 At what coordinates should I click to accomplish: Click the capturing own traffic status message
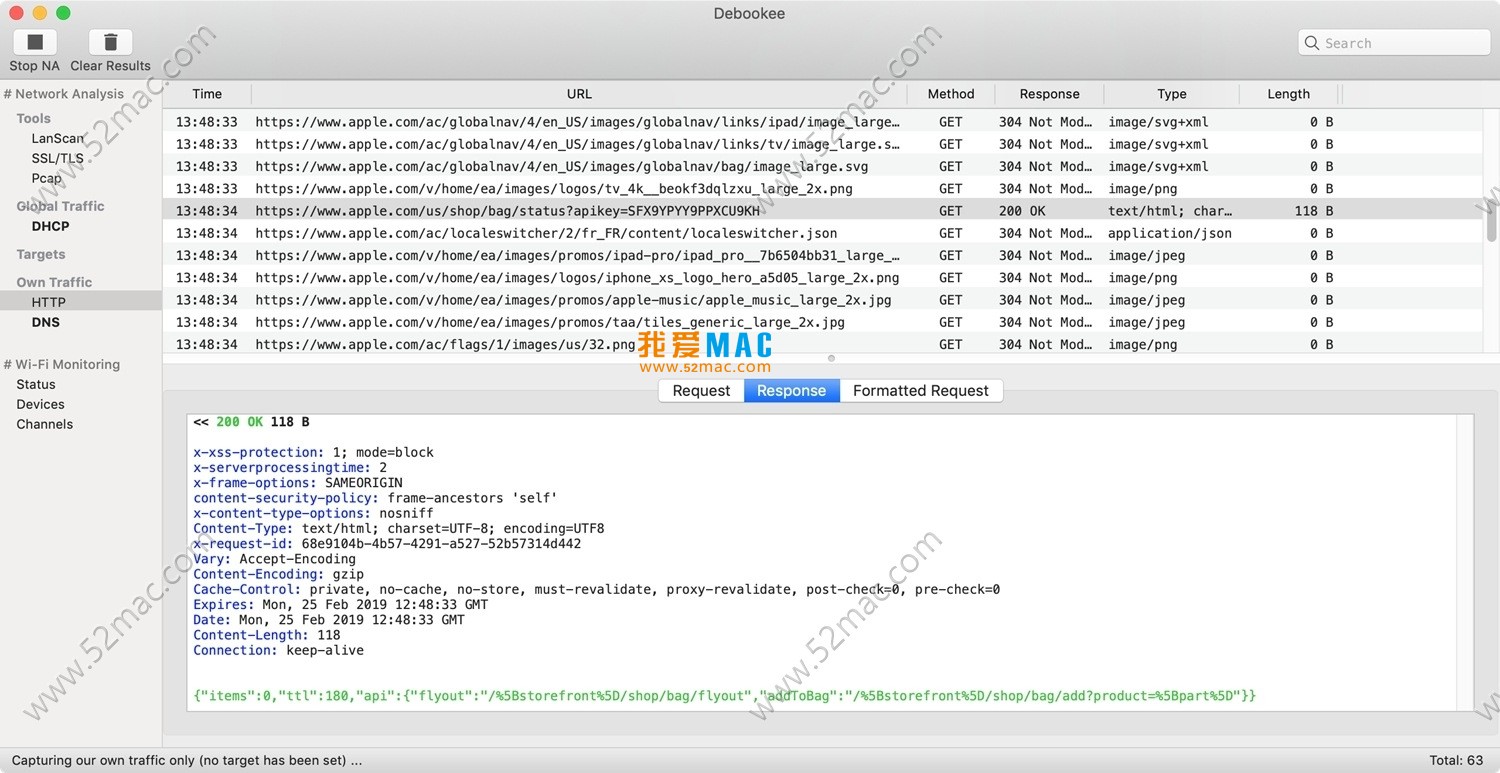click(x=187, y=760)
